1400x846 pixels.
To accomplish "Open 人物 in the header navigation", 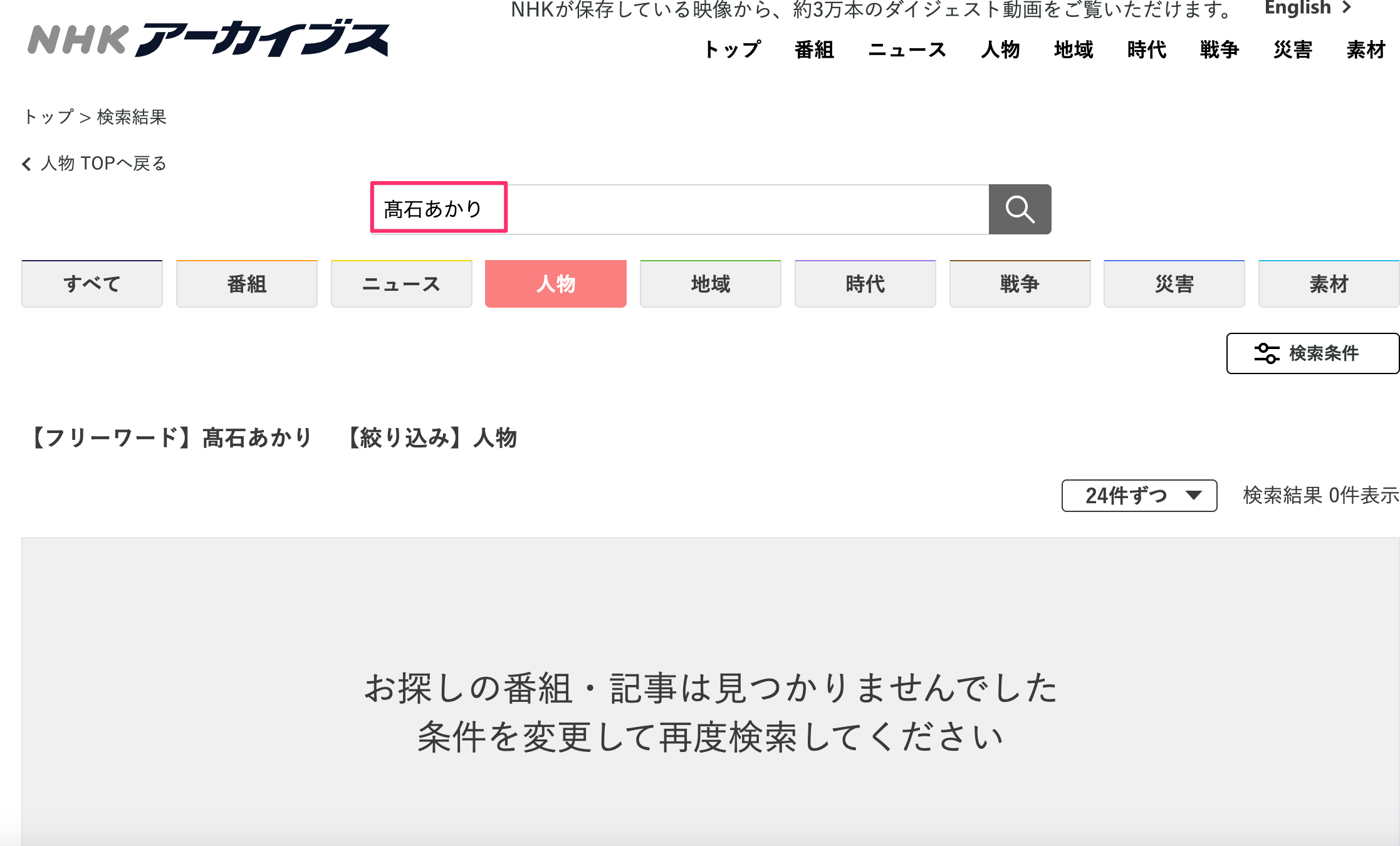I will pos(1000,50).
